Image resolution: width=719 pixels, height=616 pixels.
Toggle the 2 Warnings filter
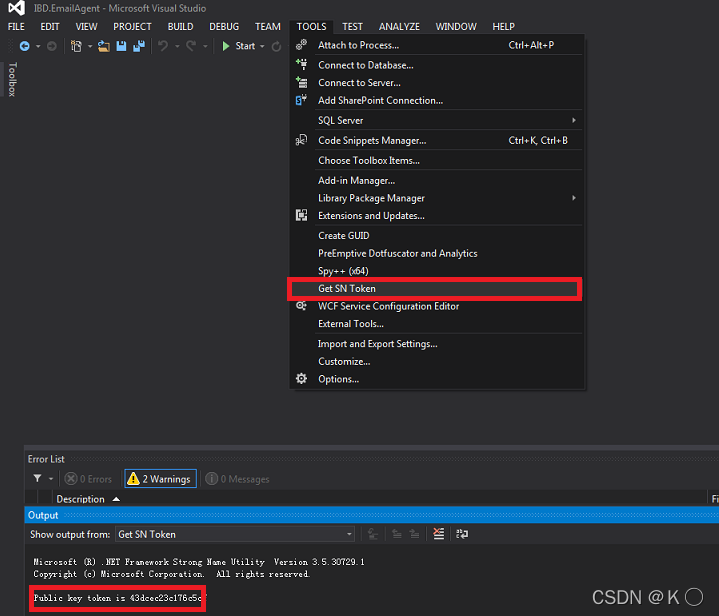click(160, 478)
